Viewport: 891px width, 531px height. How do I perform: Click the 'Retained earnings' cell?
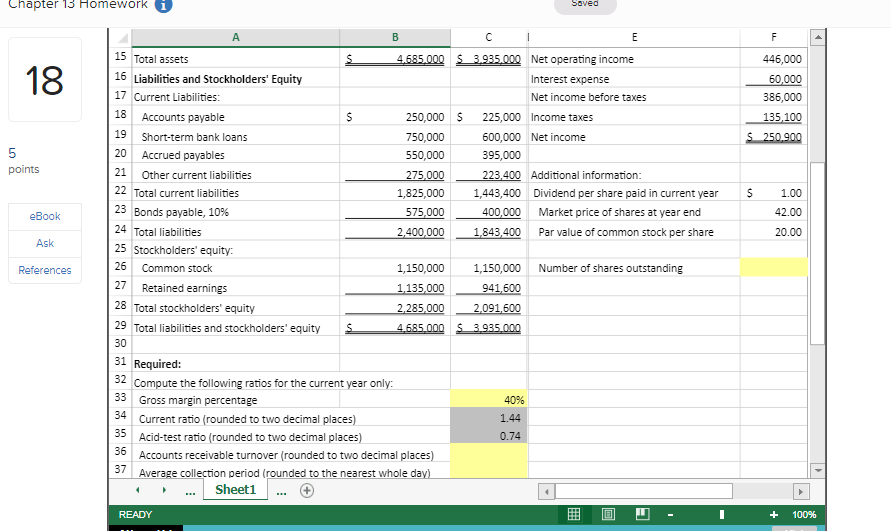(236, 288)
